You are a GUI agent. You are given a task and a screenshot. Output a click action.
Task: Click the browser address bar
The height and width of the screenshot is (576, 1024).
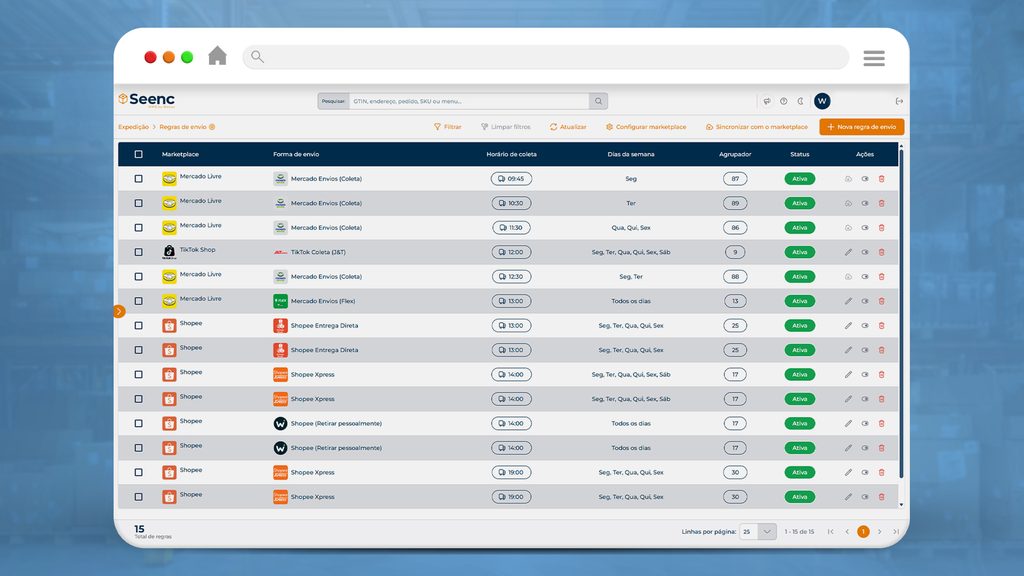tap(546, 57)
